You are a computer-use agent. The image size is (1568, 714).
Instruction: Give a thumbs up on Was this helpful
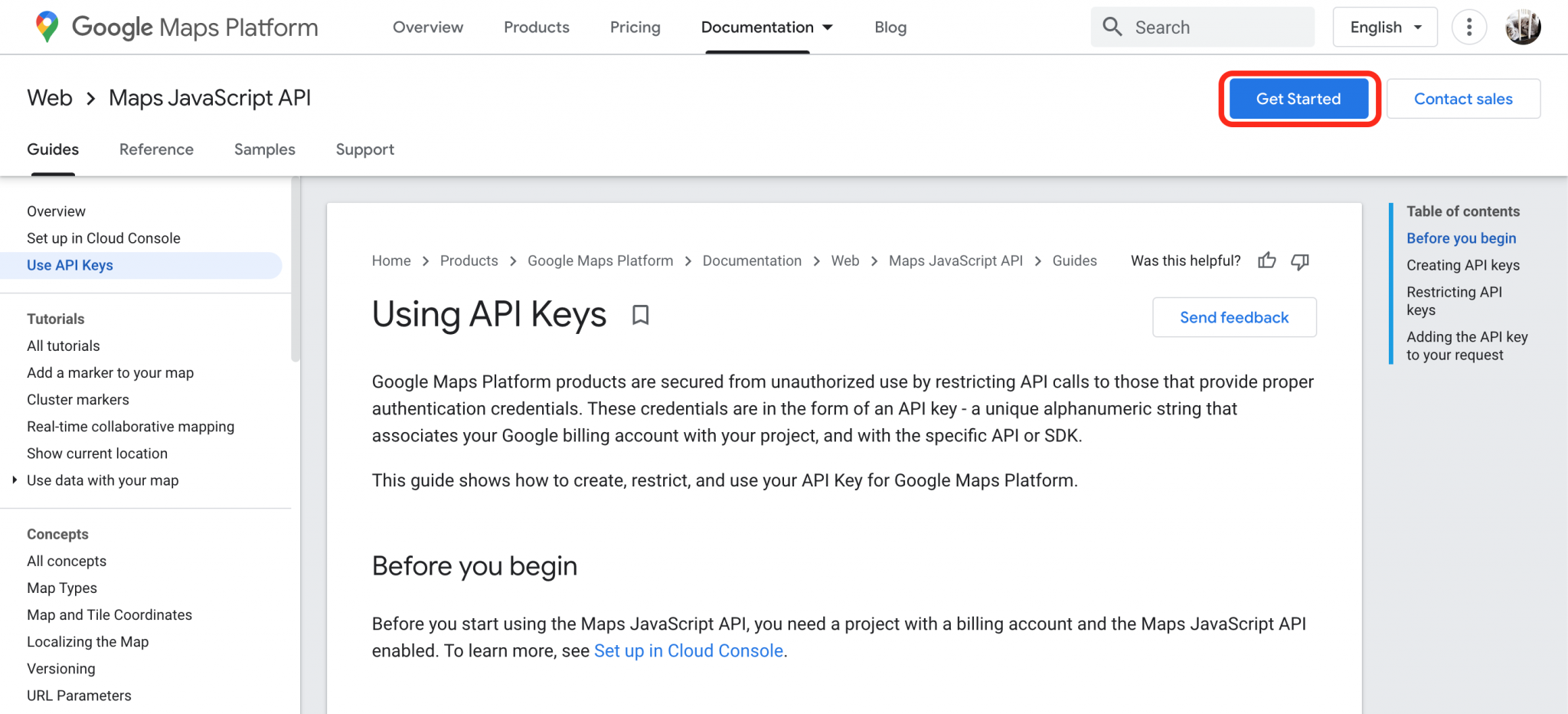coord(1266,261)
